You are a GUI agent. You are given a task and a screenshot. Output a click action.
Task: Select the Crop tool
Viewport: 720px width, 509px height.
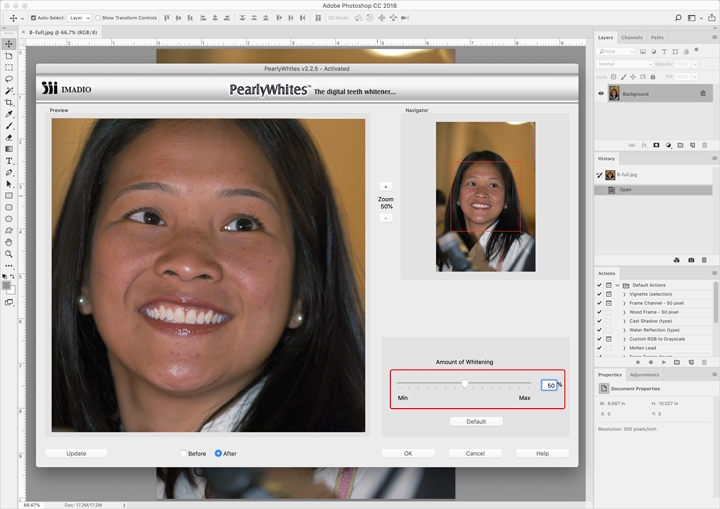coord(9,102)
